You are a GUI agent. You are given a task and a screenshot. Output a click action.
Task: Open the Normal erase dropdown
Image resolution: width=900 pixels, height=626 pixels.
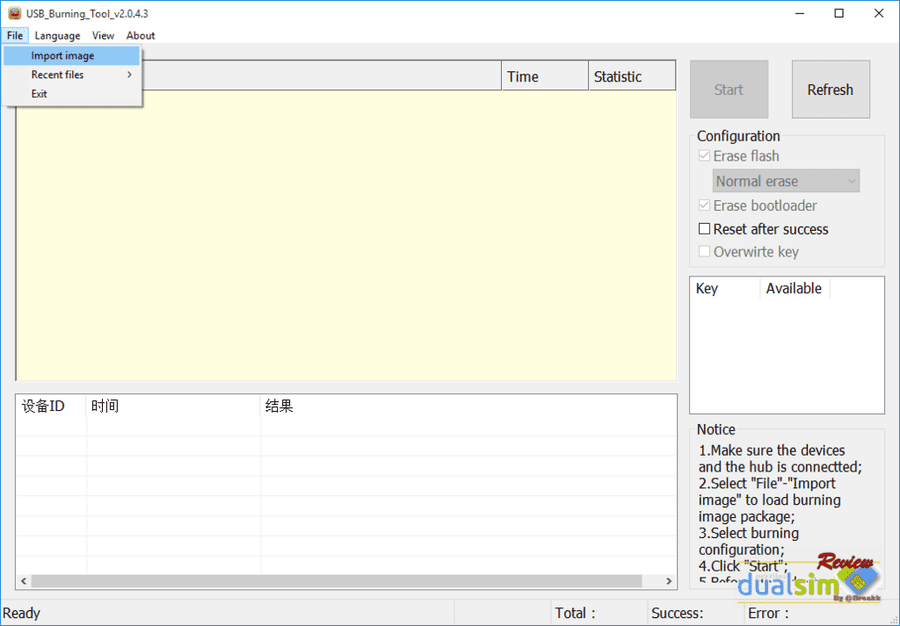click(786, 181)
